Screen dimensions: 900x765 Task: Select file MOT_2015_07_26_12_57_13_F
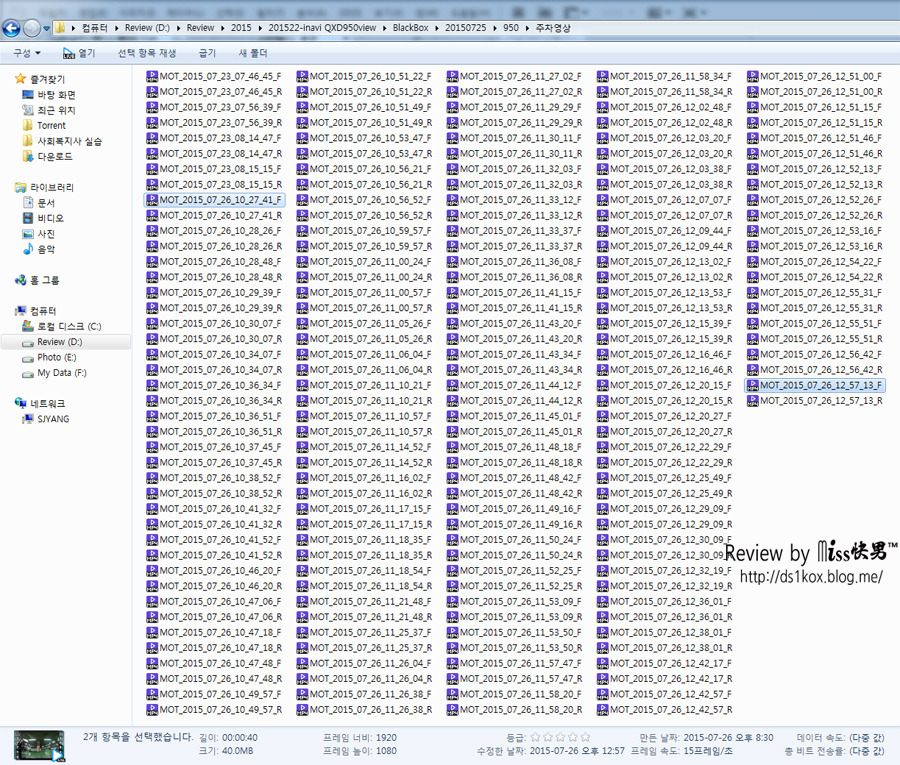coord(815,385)
